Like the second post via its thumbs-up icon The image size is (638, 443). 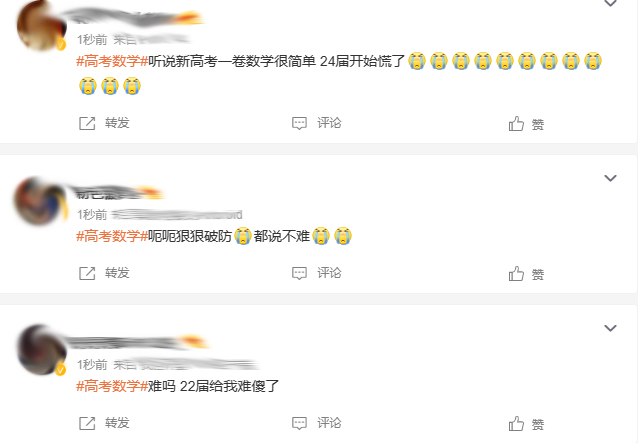click(516, 273)
